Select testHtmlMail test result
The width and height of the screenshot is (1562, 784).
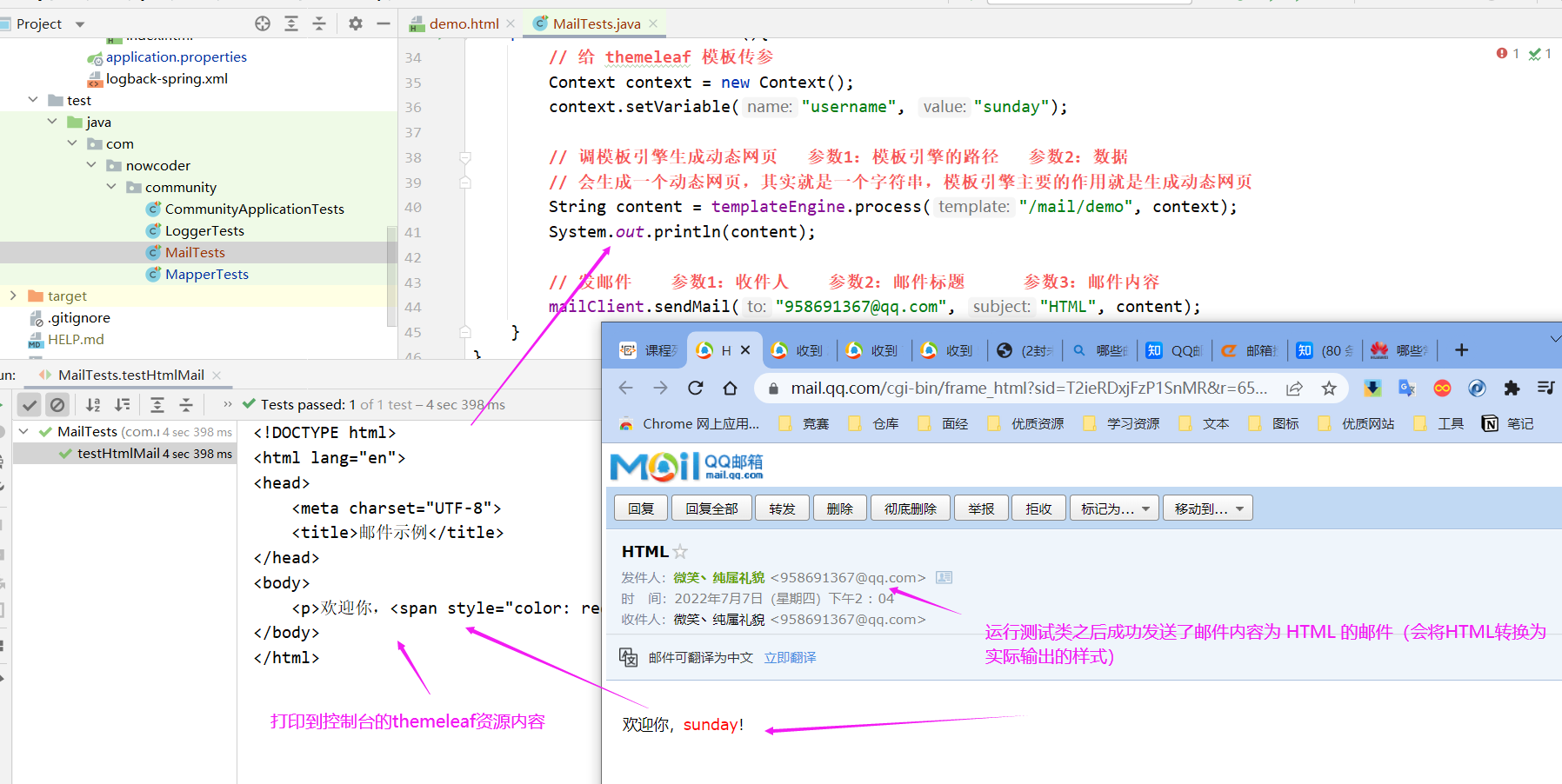[x=125, y=454]
